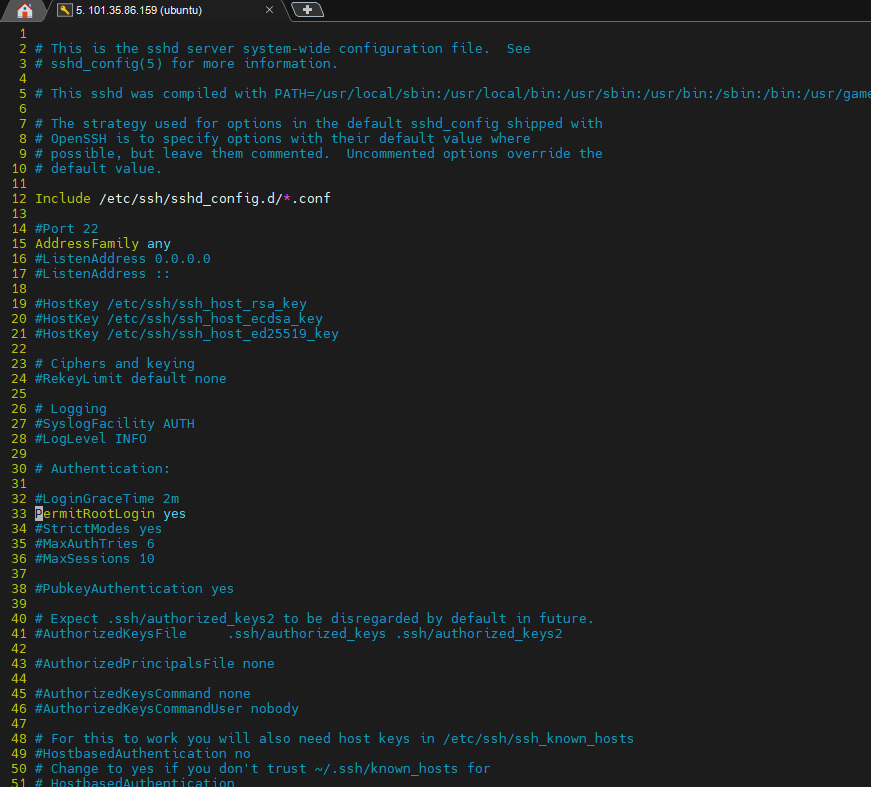The image size is (871, 787).
Task: Click the AddressFamily any line
Action: 100,243
